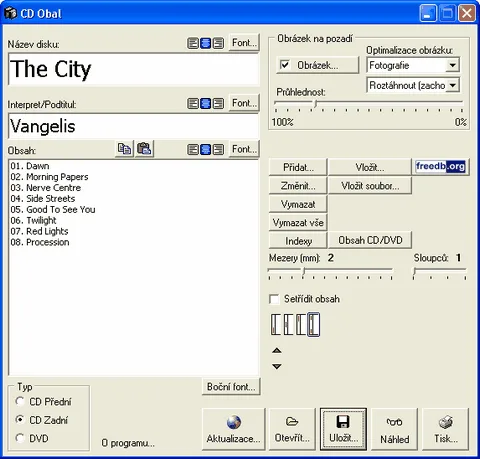Viewport: 480px width, 459px height.
Task: Open Font dialog for Obsah
Action: pos(244,149)
